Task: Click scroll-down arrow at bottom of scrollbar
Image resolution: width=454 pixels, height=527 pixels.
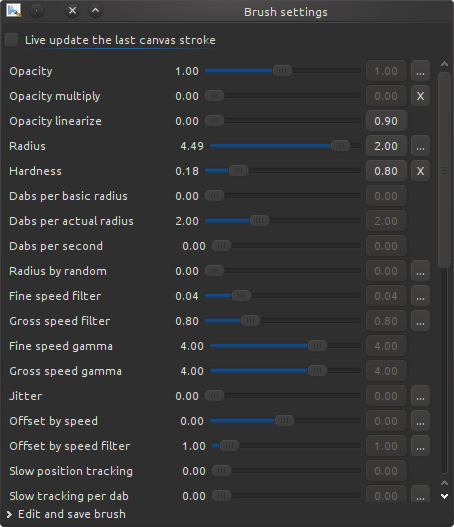Action: click(444, 496)
